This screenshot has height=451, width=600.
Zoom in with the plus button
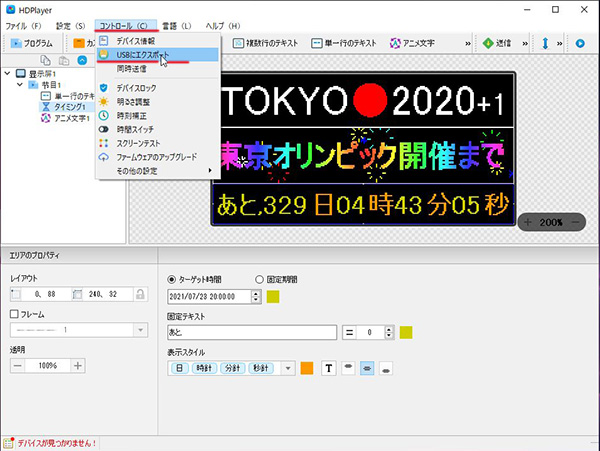pyautogui.click(x=528, y=222)
